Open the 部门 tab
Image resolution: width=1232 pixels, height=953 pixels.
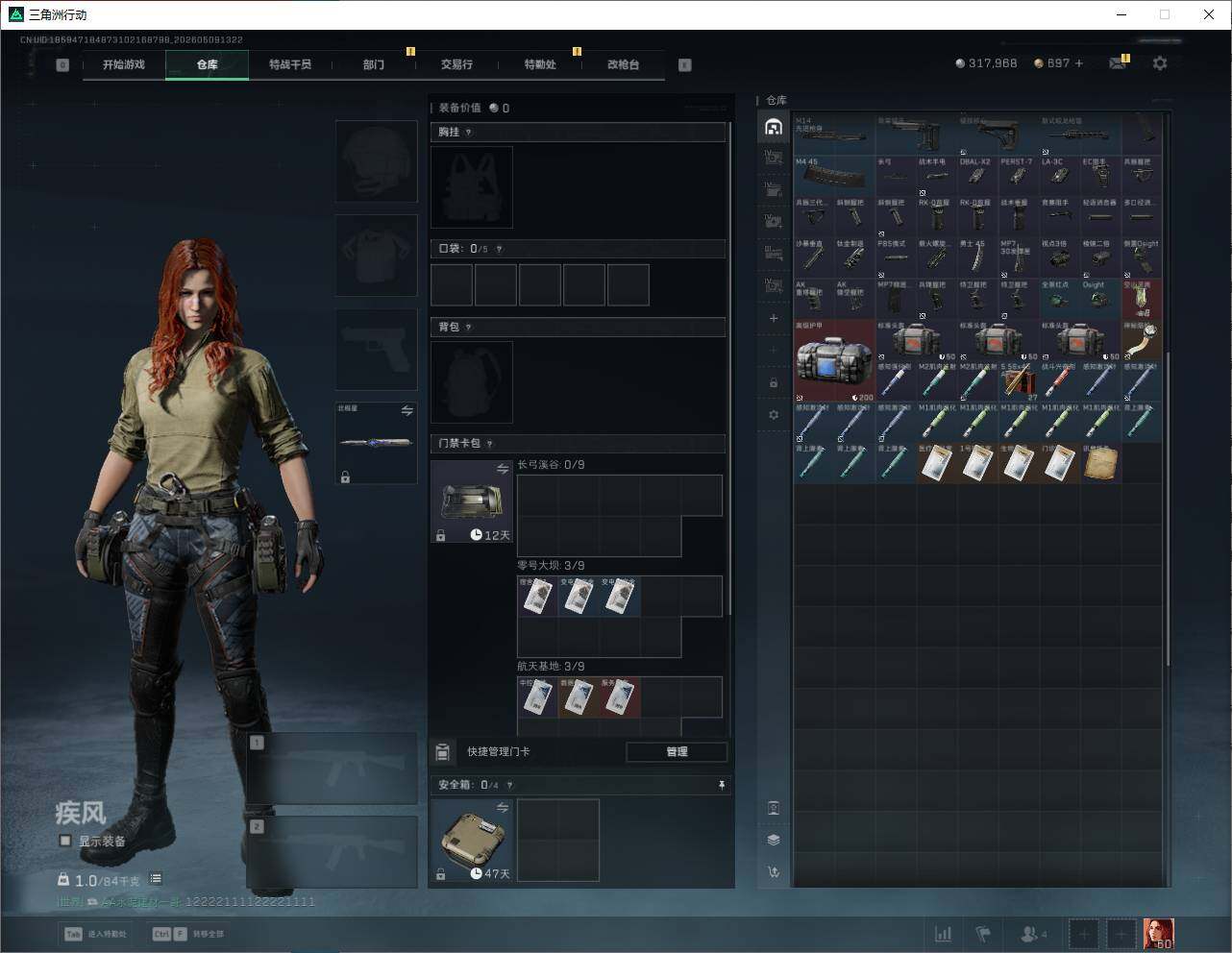[x=374, y=64]
